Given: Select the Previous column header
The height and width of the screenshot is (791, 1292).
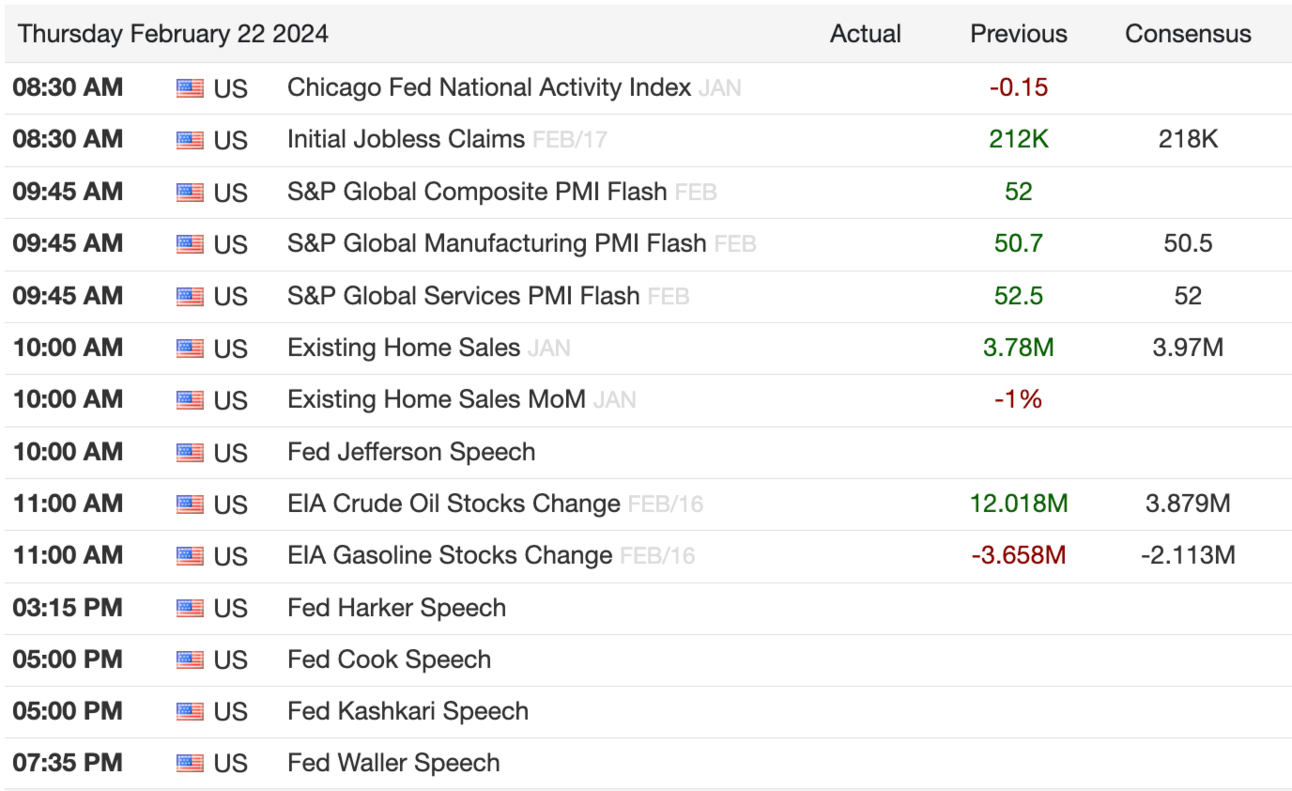Looking at the screenshot, I should [x=1018, y=34].
